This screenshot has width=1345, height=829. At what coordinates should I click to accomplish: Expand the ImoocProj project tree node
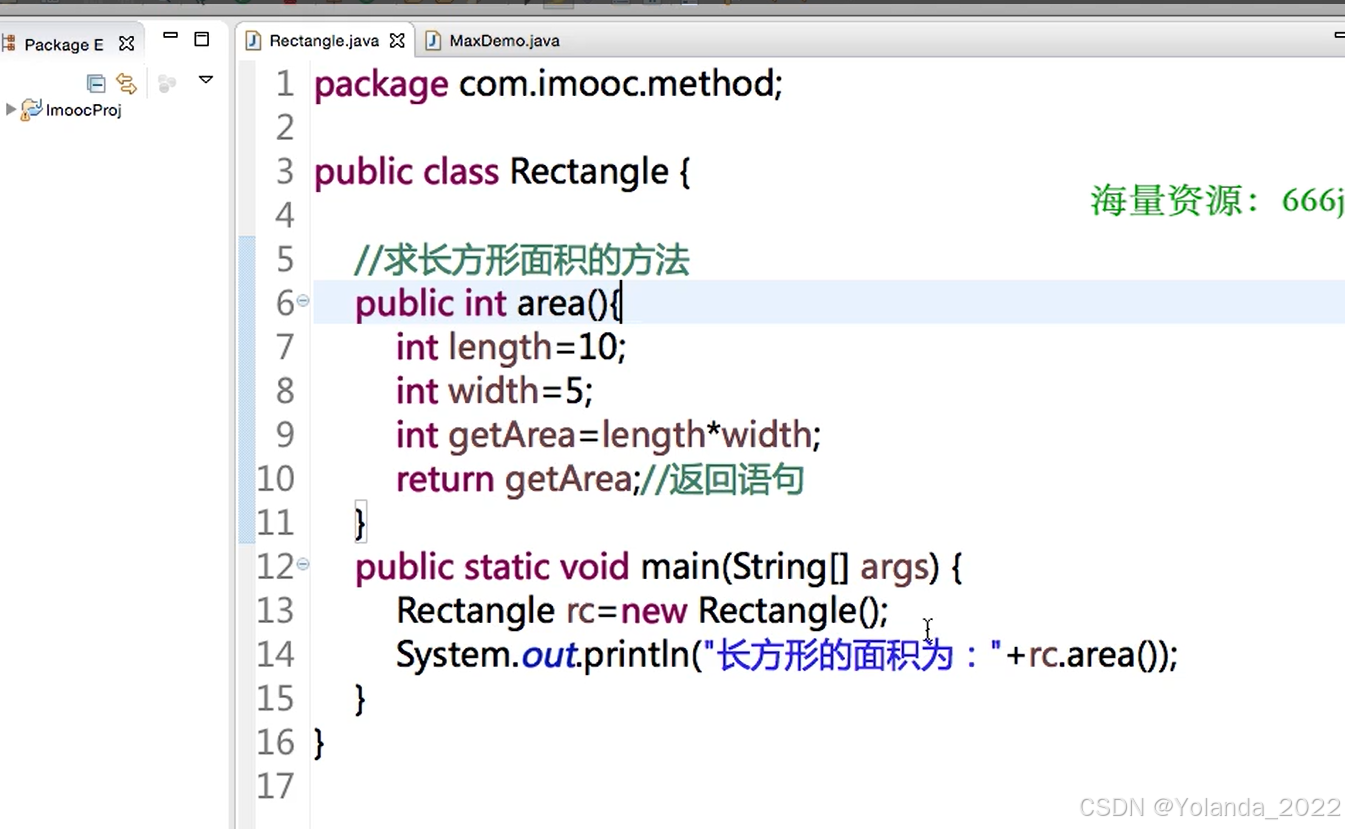coord(11,109)
